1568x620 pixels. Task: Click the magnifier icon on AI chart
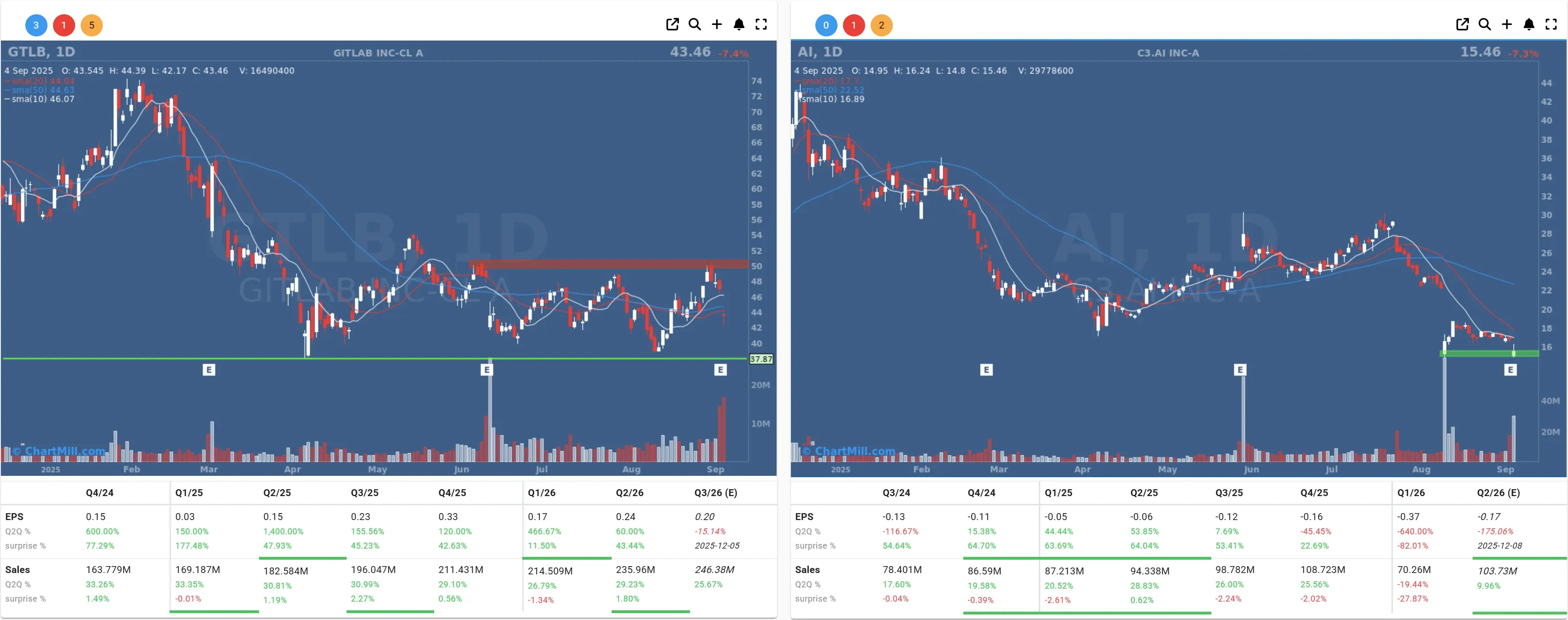[1485, 24]
